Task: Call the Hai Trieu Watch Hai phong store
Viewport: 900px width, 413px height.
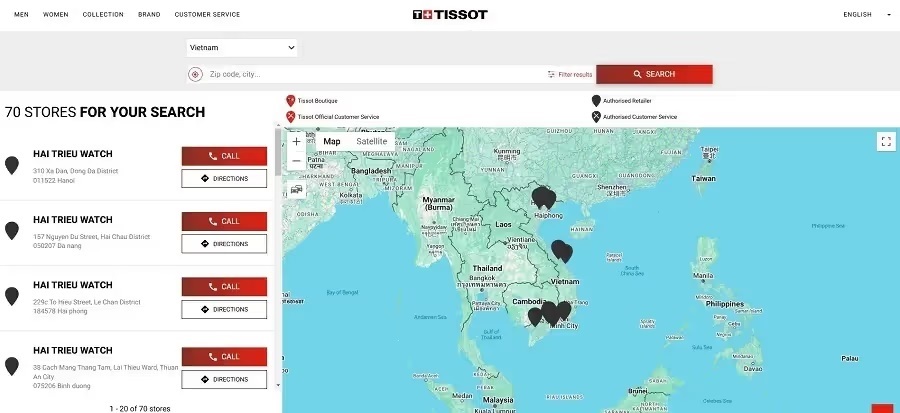Action: pyautogui.click(x=224, y=287)
